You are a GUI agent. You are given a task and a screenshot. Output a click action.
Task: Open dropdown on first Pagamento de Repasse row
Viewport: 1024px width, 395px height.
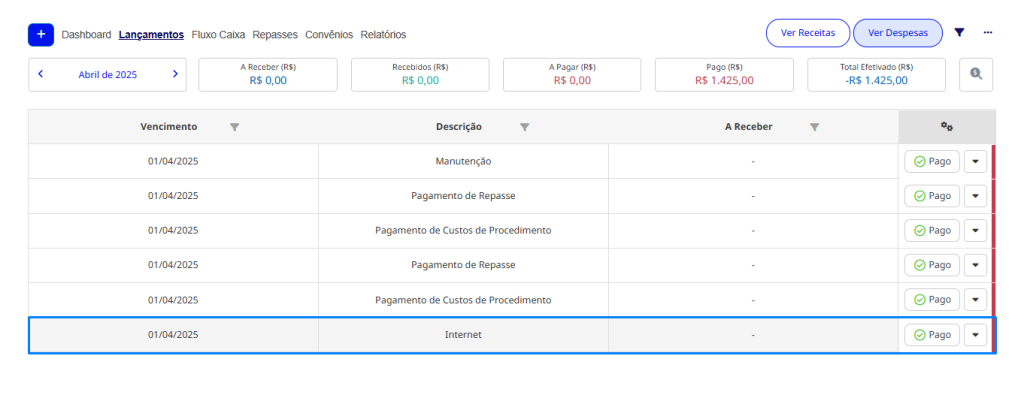point(975,196)
